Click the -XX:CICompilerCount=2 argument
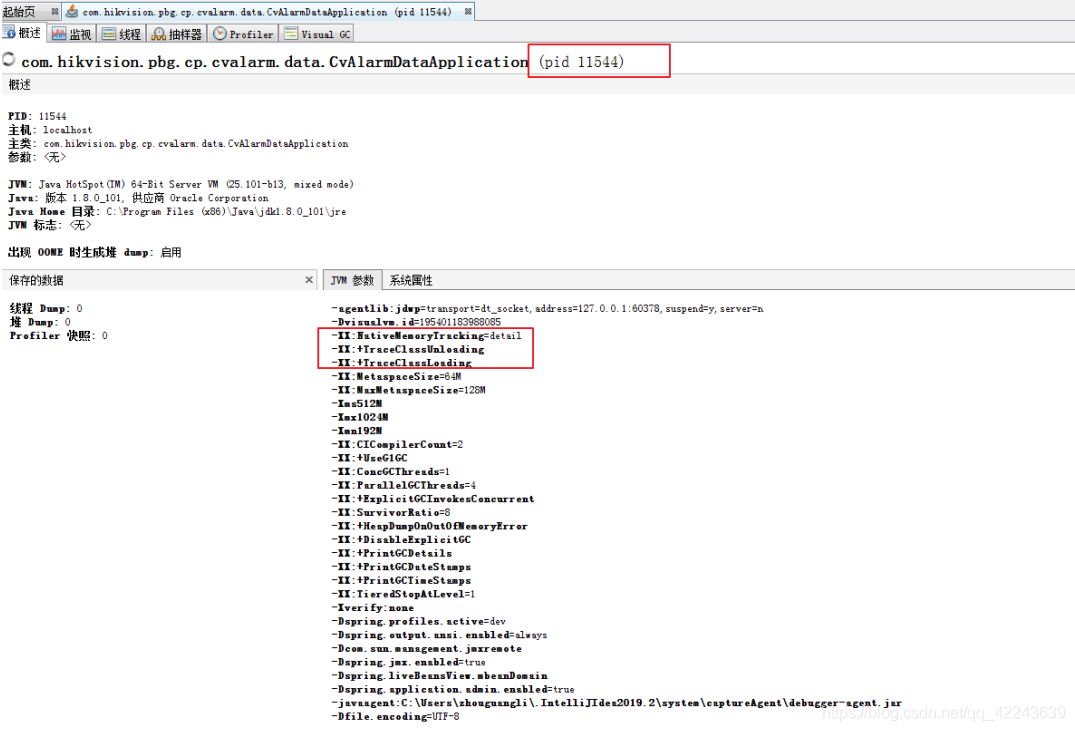This screenshot has width=1075, height=731. (398, 444)
